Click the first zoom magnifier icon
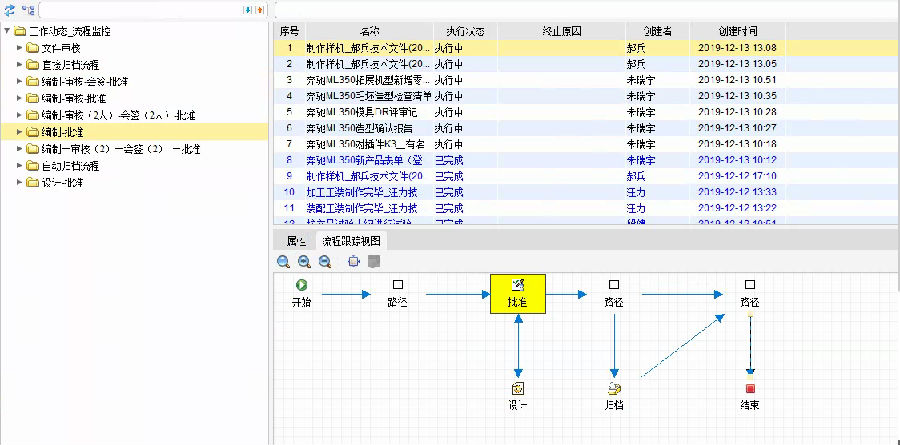 point(284,262)
